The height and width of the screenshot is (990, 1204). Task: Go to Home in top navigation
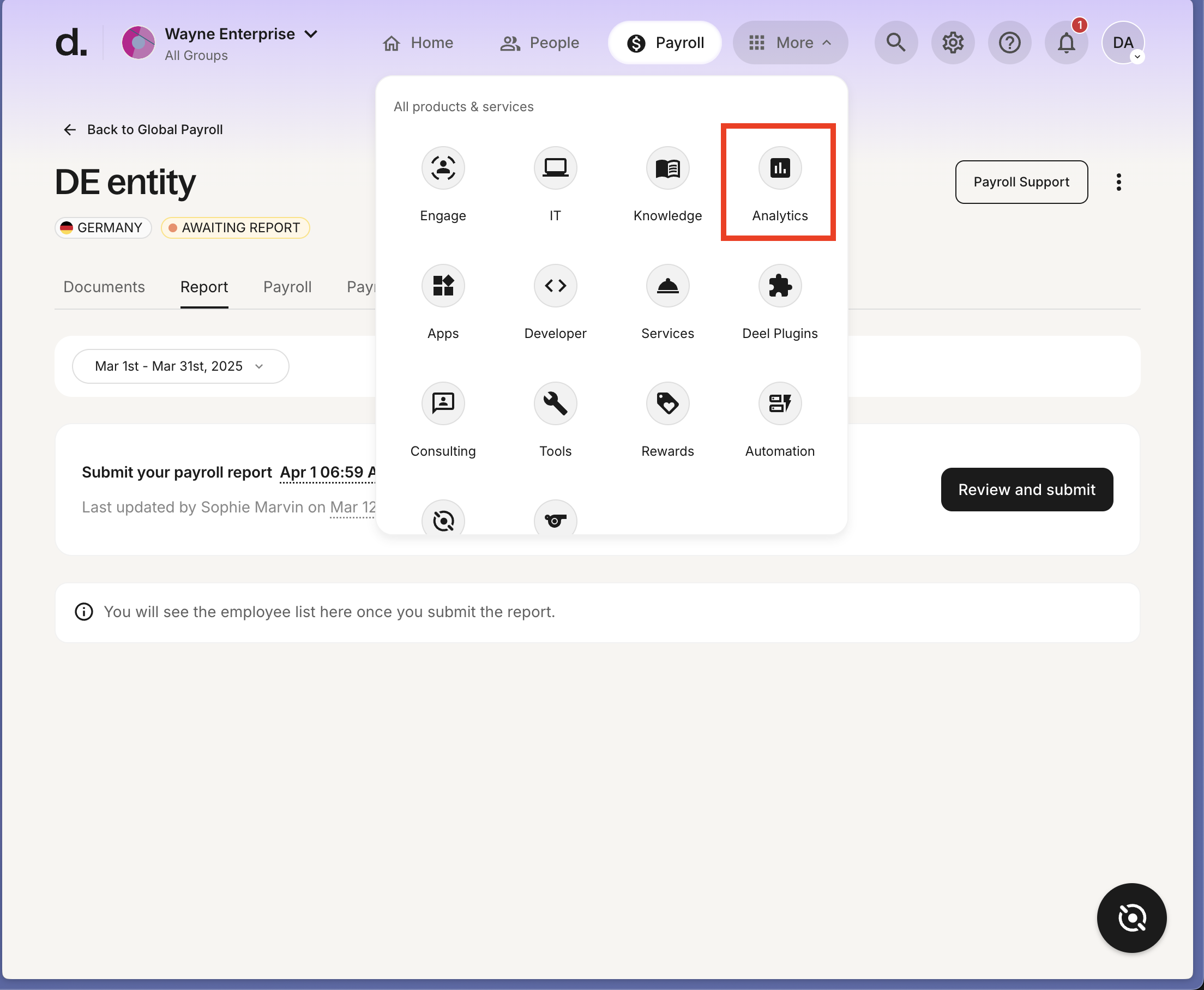[418, 43]
